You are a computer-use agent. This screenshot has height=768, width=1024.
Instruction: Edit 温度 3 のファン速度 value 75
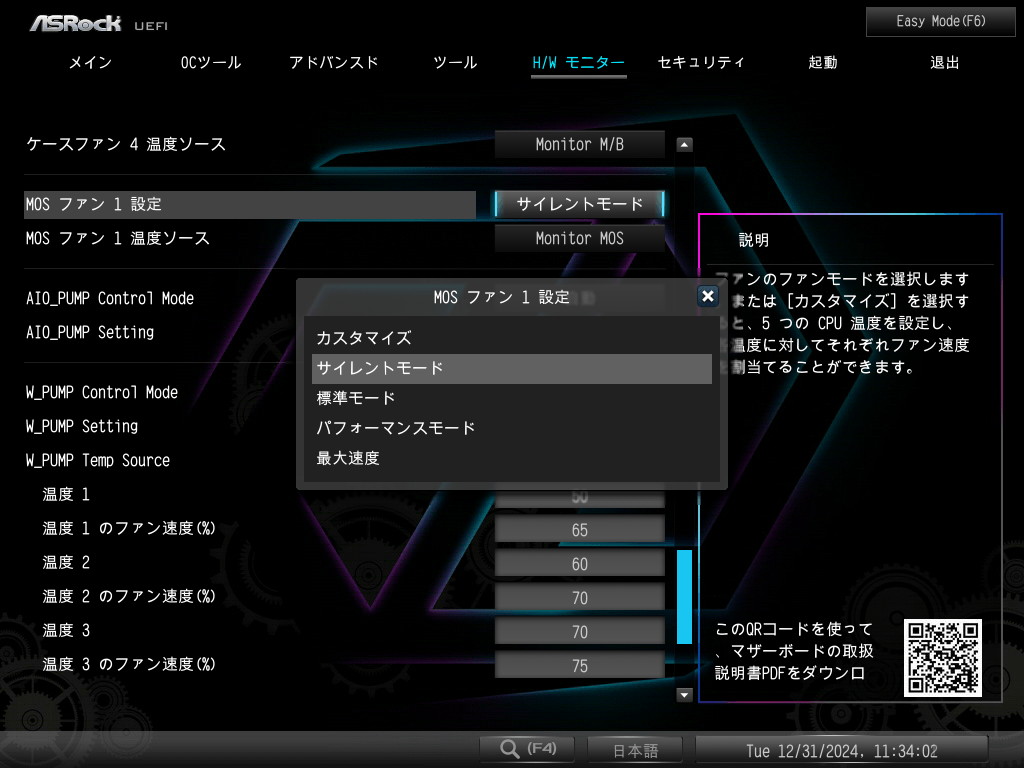click(579, 666)
